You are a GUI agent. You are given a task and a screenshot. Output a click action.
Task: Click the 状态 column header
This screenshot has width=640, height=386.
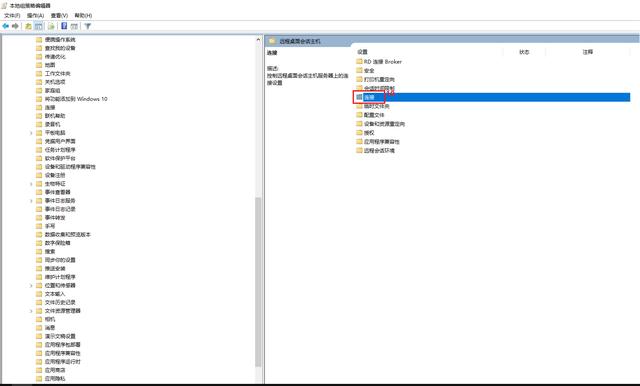(524, 52)
